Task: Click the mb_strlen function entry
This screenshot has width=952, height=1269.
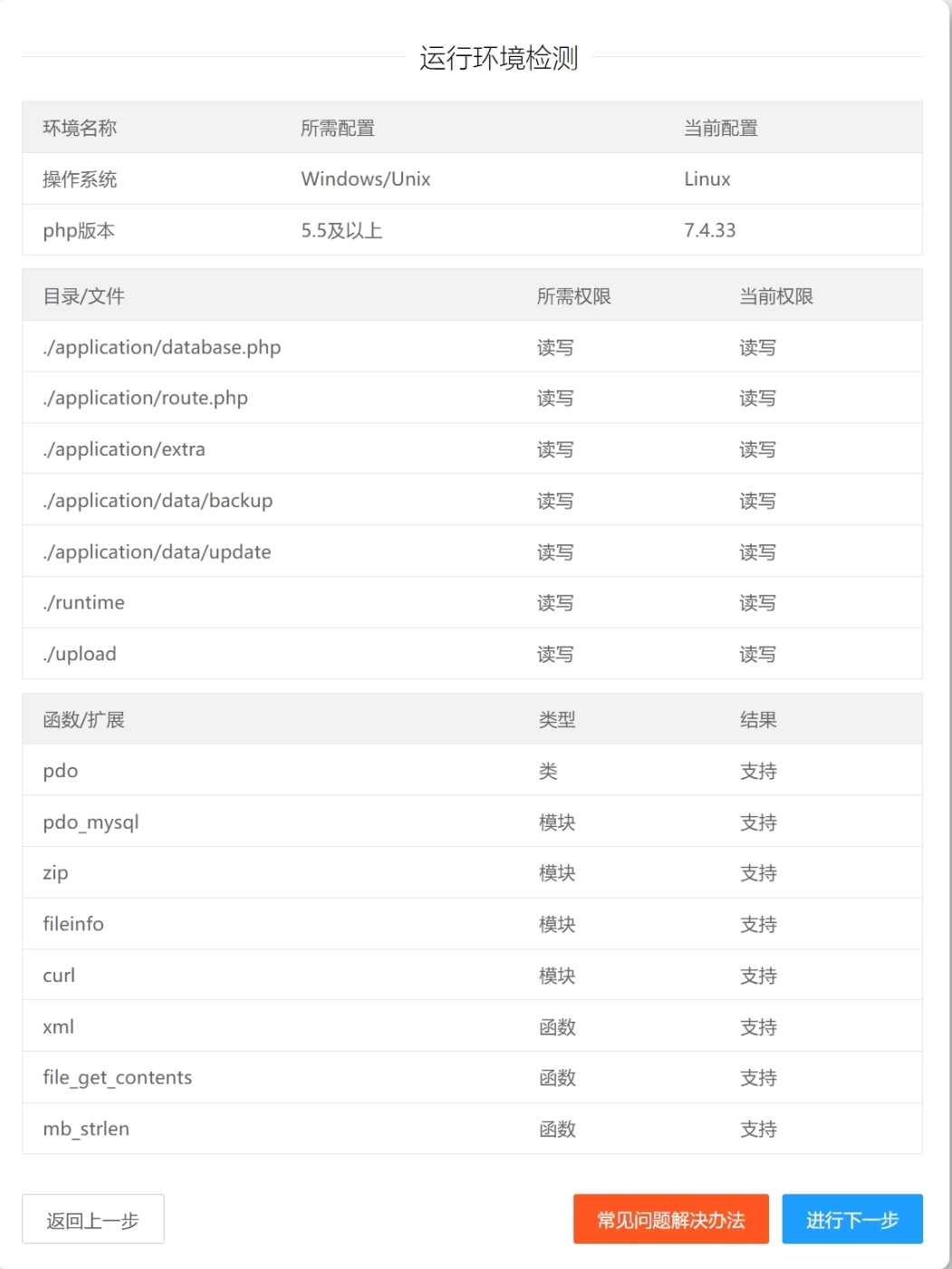Action: point(86,1129)
